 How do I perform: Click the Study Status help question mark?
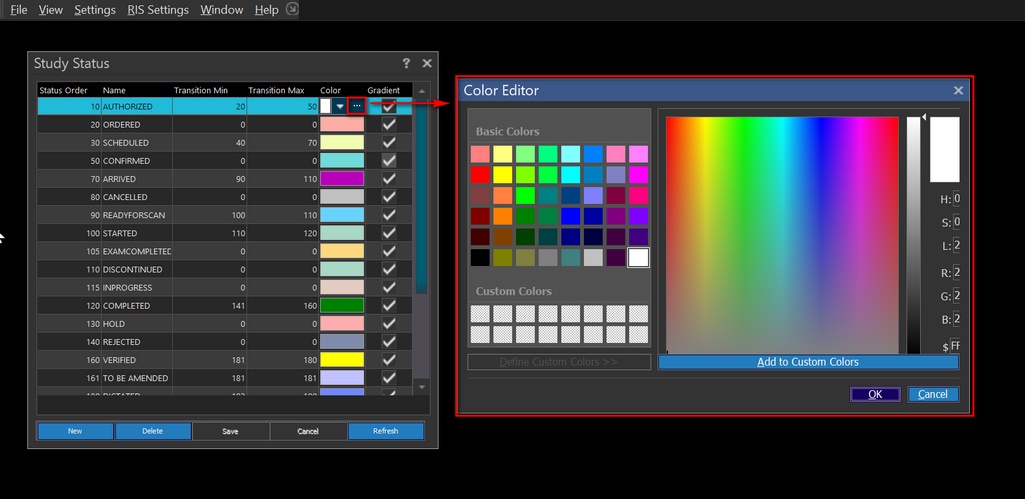pos(406,63)
